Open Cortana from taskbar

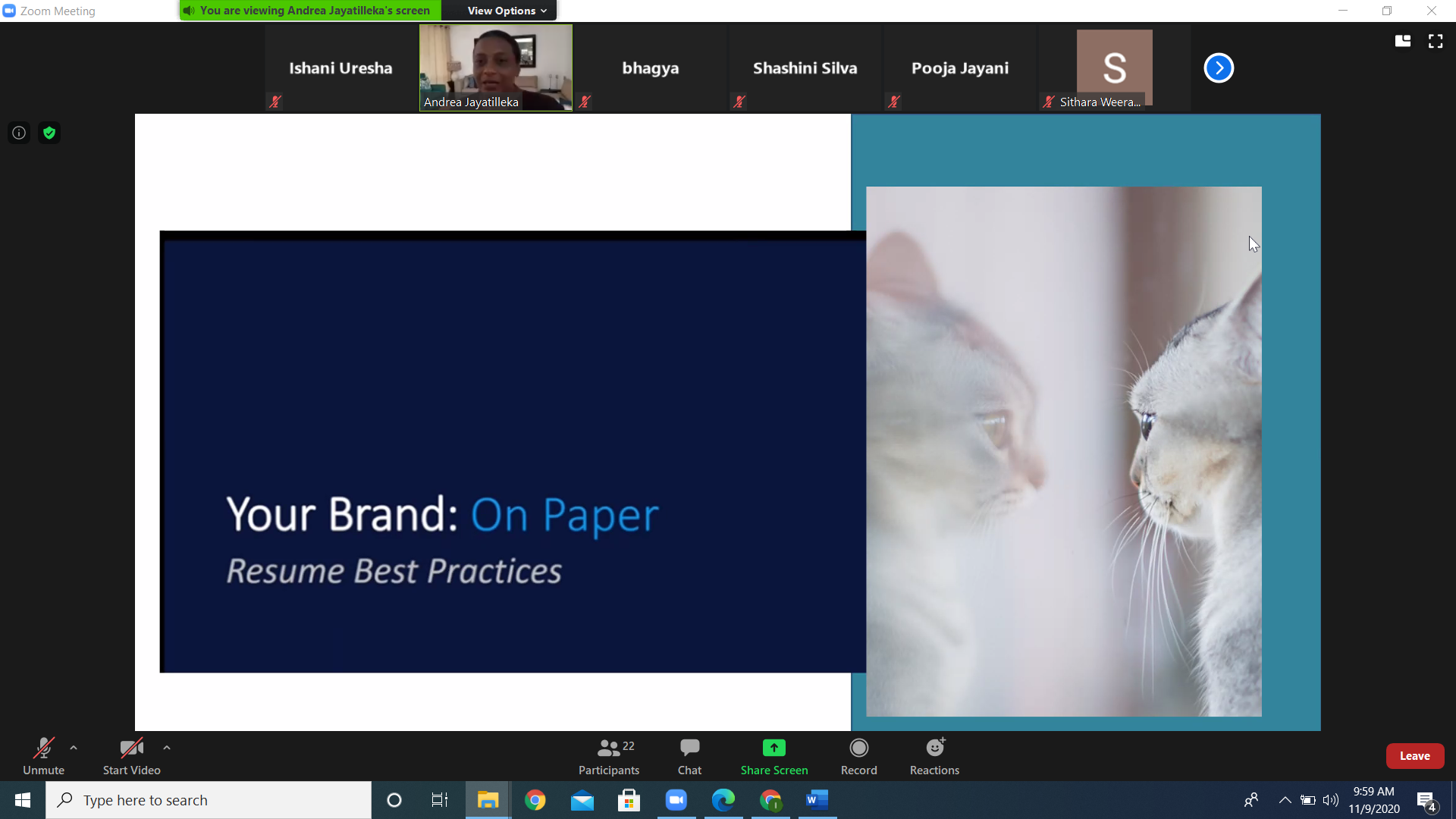coord(394,800)
